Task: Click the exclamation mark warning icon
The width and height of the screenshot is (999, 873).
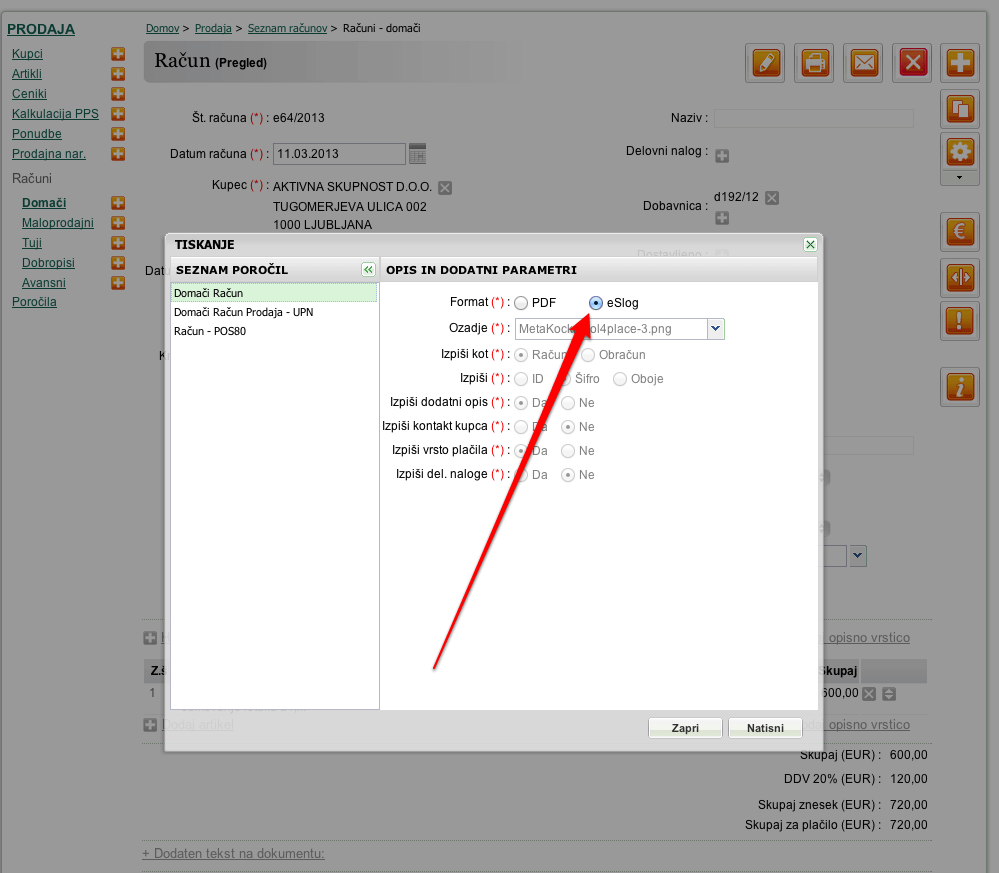Action: [x=960, y=321]
